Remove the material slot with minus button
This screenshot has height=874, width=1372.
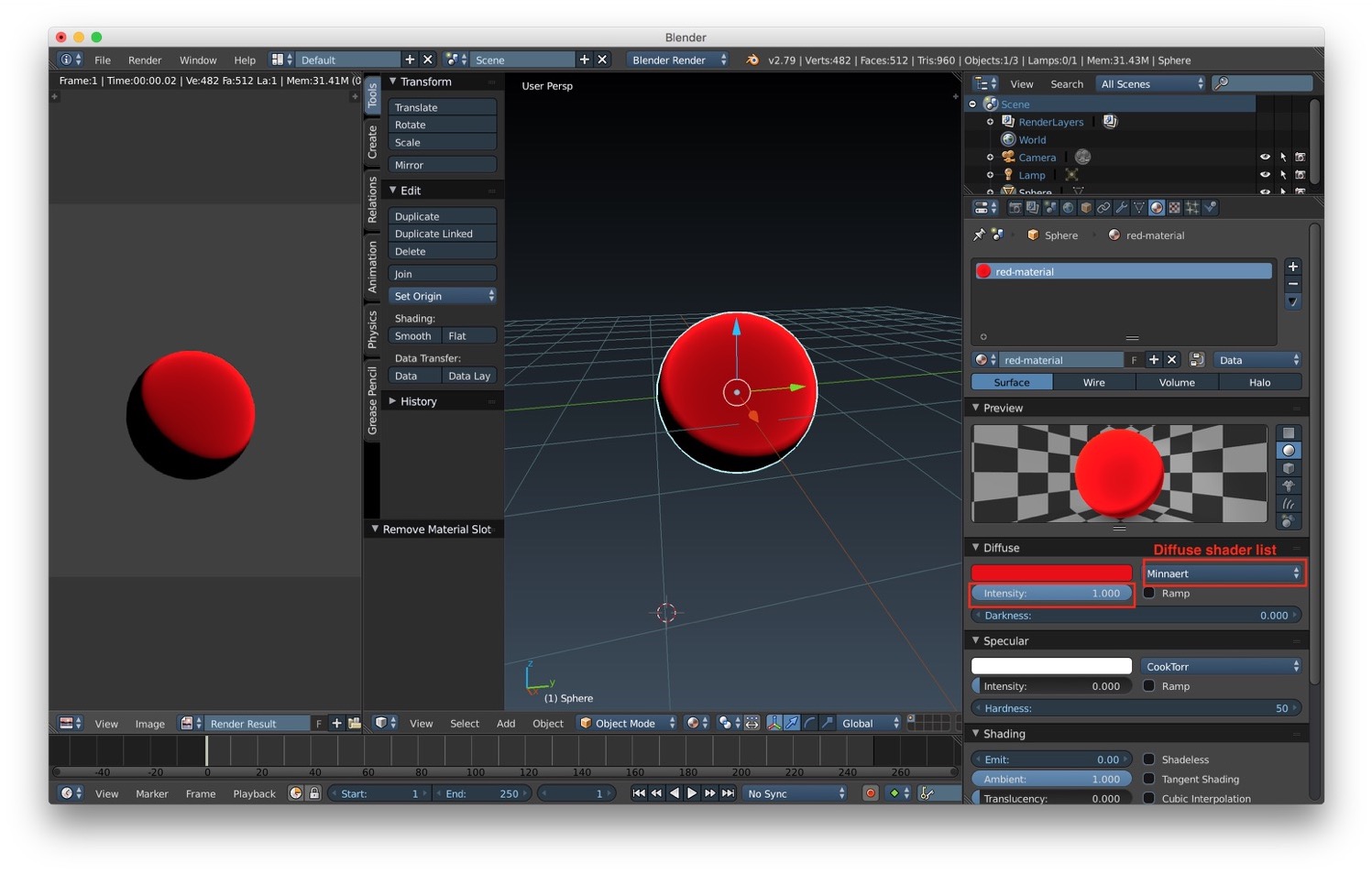pyautogui.click(x=1292, y=285)
